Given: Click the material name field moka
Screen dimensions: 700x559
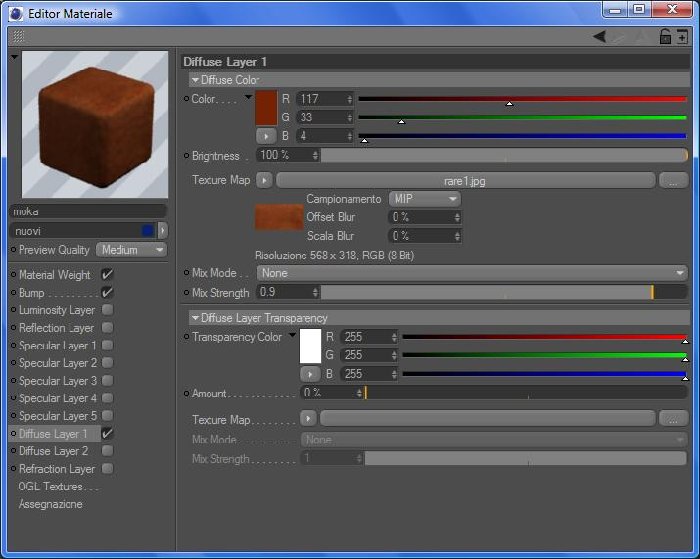Looking at the screenshot, I should [x=88, y=211].
